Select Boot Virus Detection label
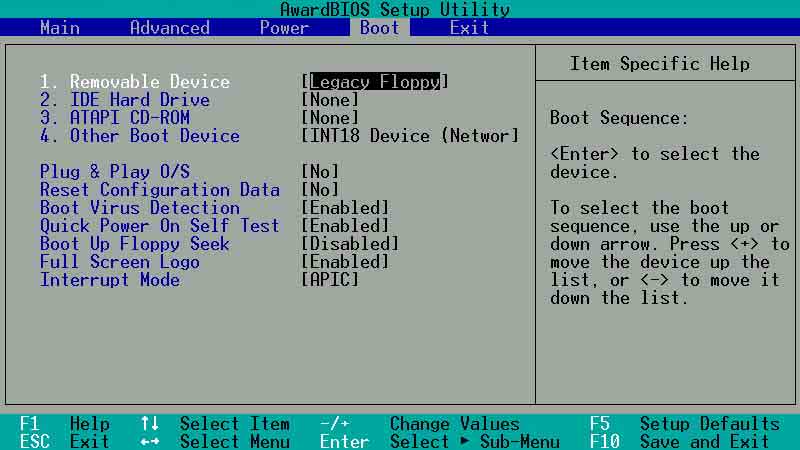 click(x=140, y=208)
